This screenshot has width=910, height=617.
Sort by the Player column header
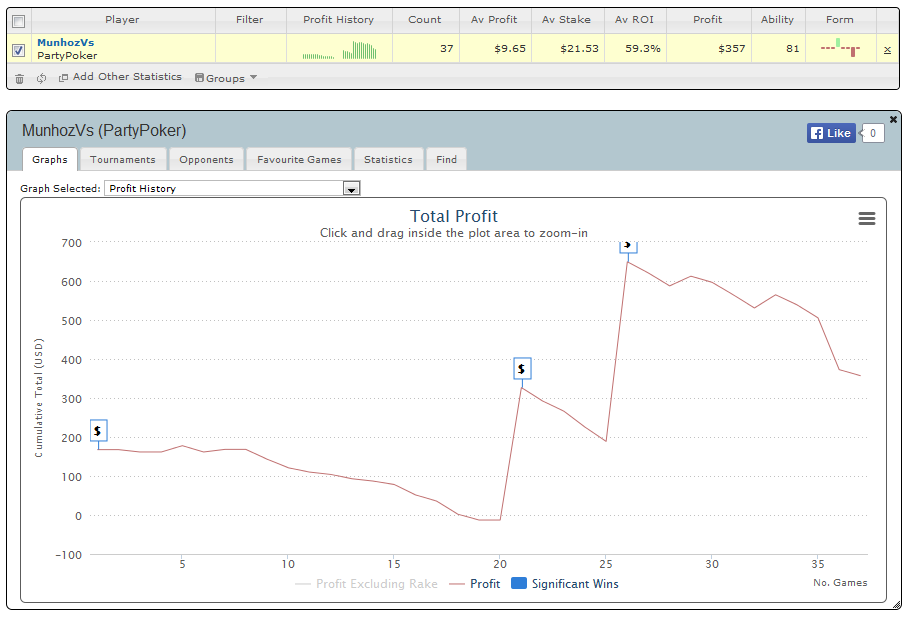click(122, 20)
